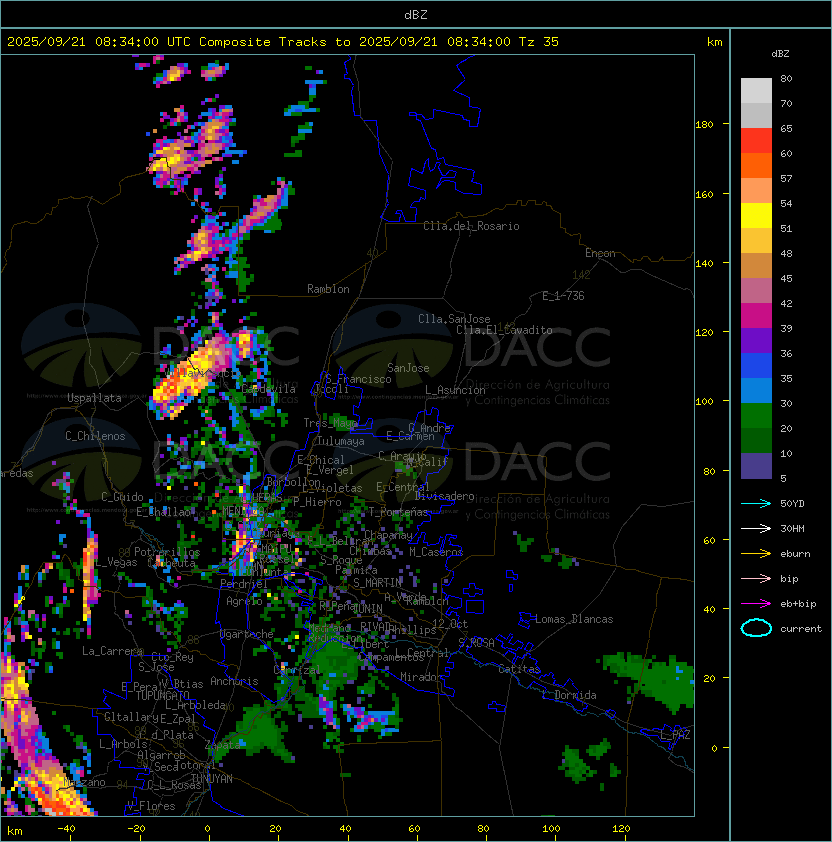Click the 180 tick on vertical km axis

704,124
